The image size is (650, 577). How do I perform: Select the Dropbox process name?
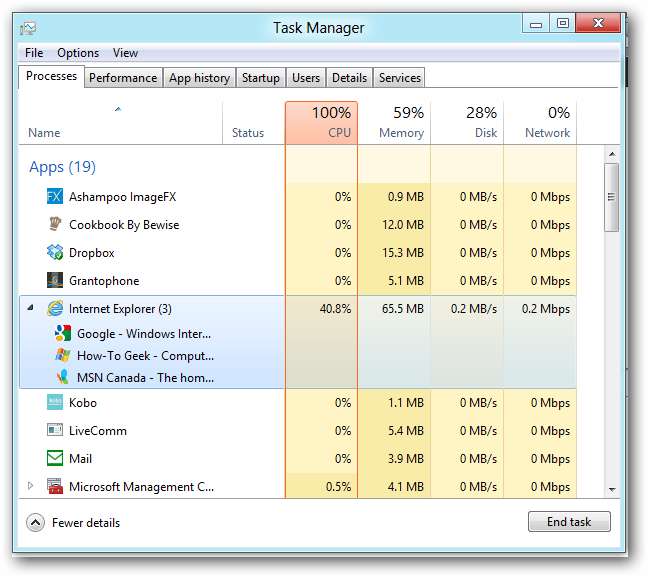[92, 253]
